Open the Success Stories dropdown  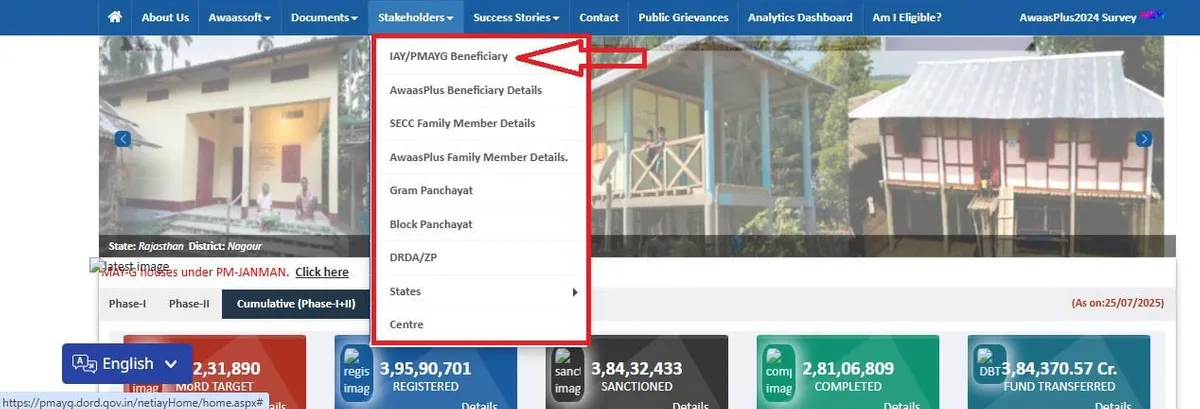(x=516, y=17)
